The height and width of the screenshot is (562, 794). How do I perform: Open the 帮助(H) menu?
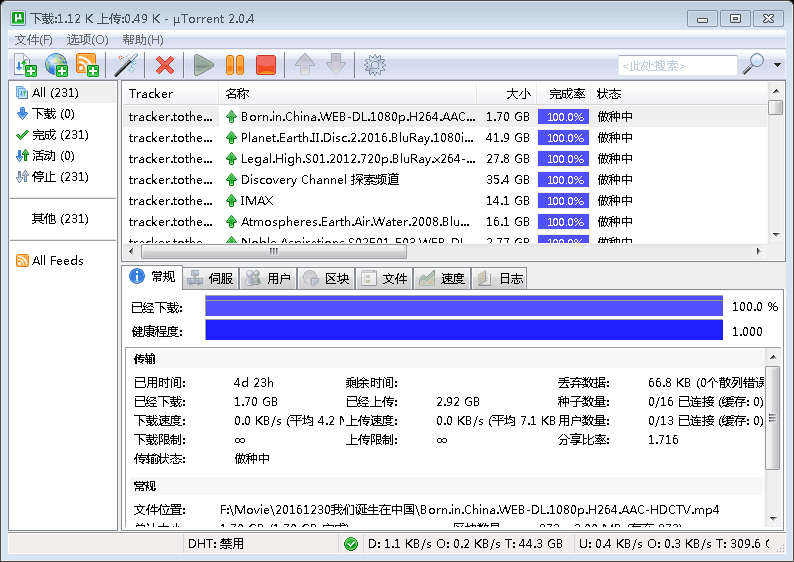tap(143, 39)
